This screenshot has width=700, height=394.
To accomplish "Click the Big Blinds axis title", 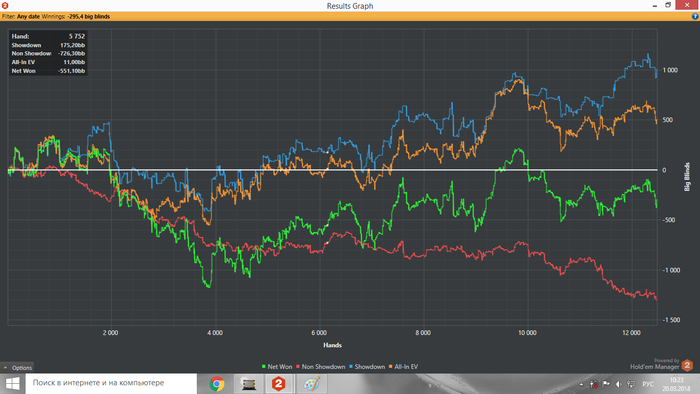I will [688, 177].
